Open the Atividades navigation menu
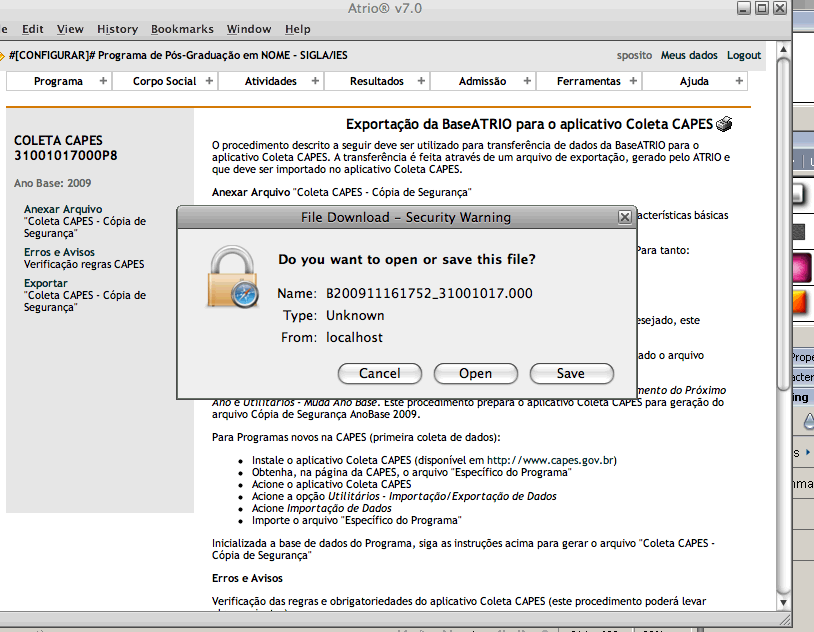Image resolution: width=814 pixels, height=632 pixels. click(271, 81)
